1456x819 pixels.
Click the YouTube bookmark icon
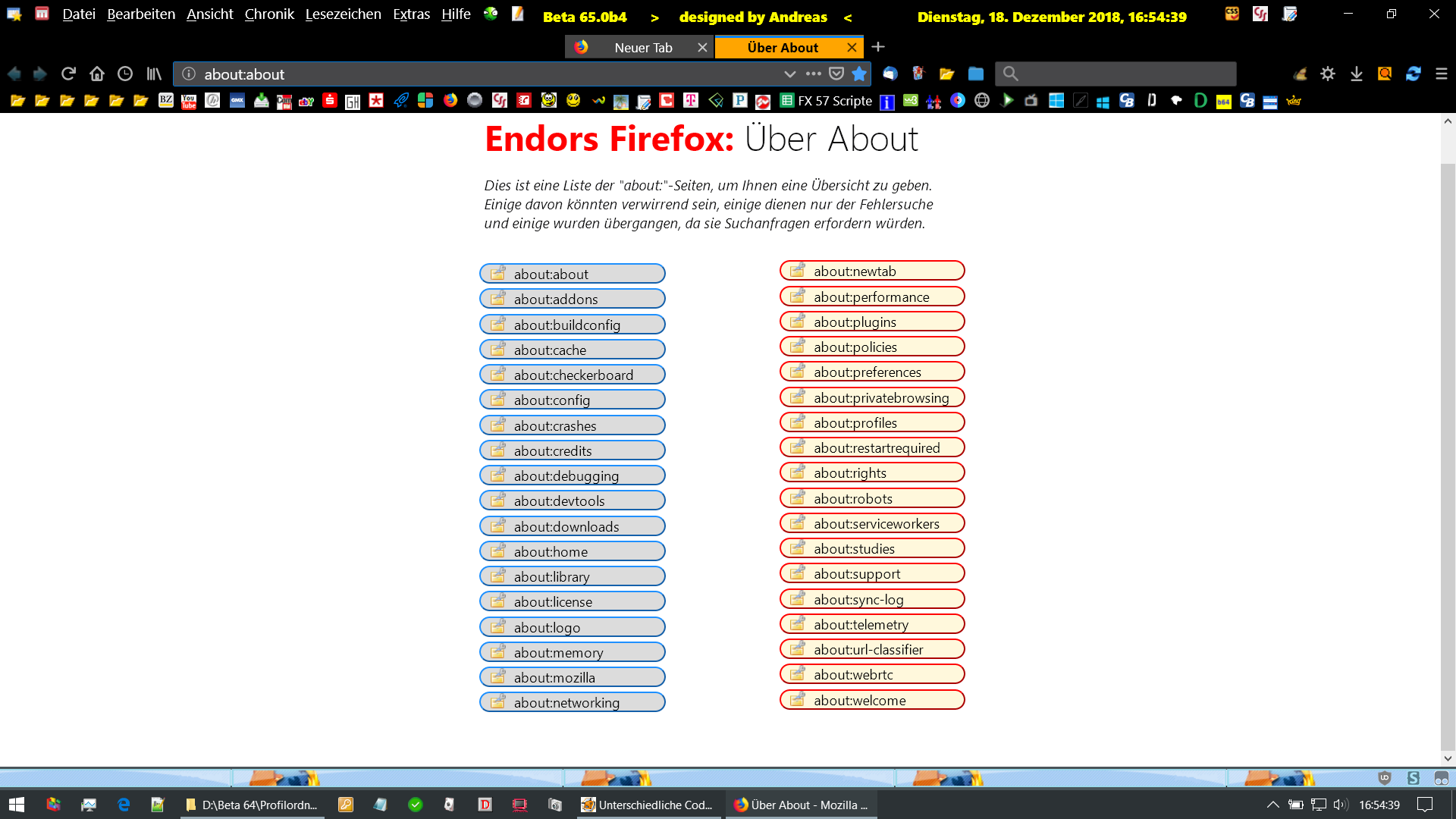click(x=189, y=101)
